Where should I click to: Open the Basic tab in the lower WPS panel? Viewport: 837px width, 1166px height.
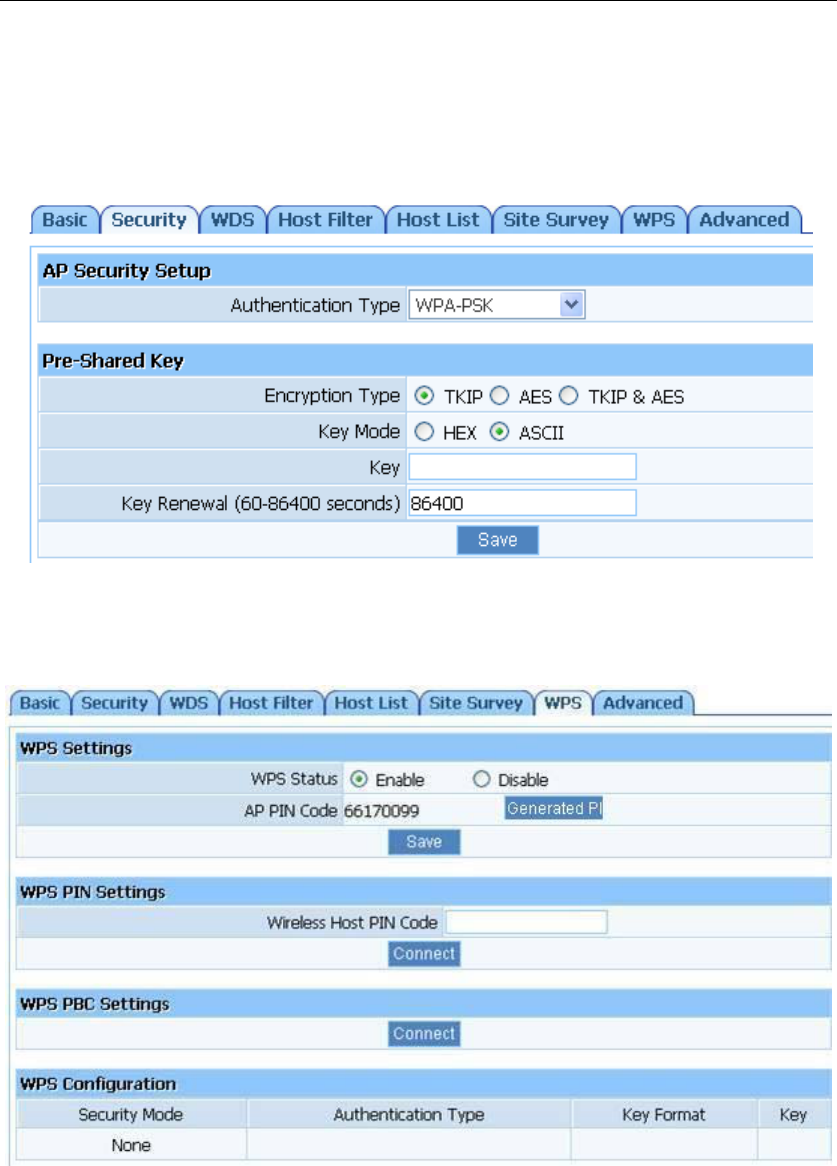40,703
